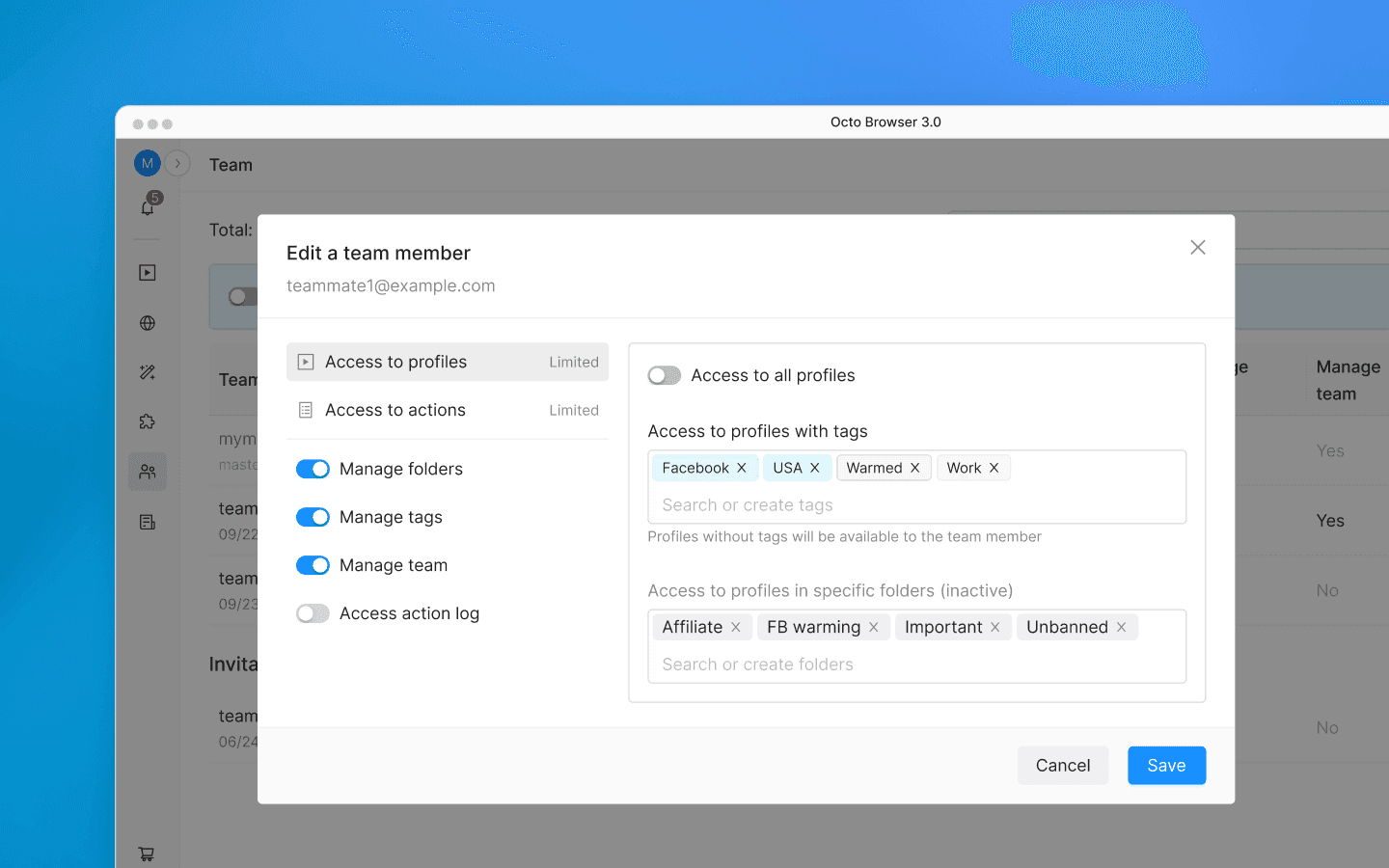Open the Proxies globe icon in sidebar
This screenshot has height=868, width=1389.
click(x=148, y=323)
